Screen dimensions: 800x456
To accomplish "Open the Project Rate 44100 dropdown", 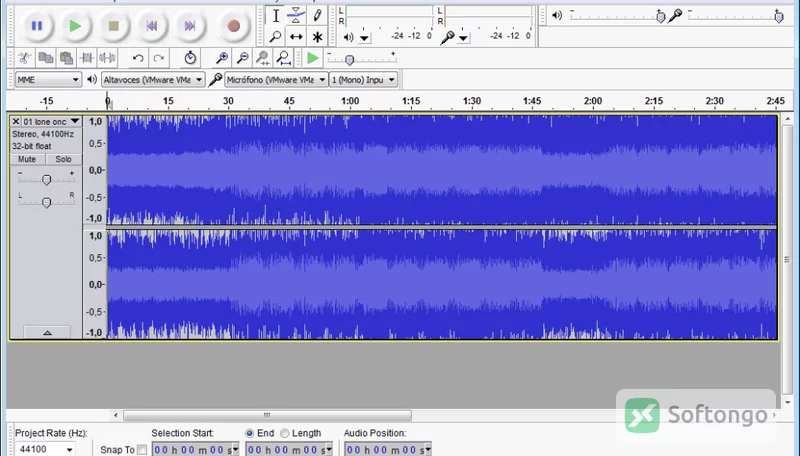I will (45, 449).
